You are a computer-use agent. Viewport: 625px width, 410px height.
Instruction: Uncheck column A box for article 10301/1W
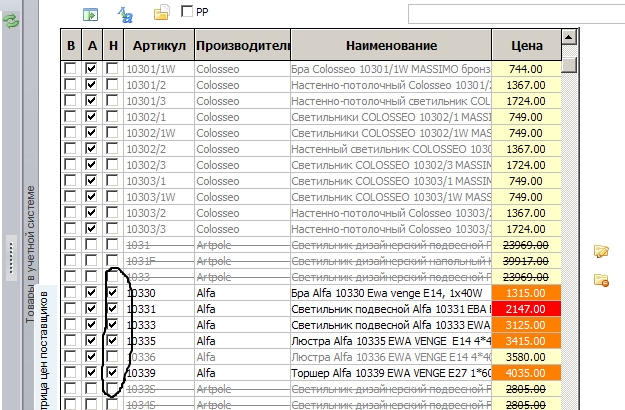91,69
